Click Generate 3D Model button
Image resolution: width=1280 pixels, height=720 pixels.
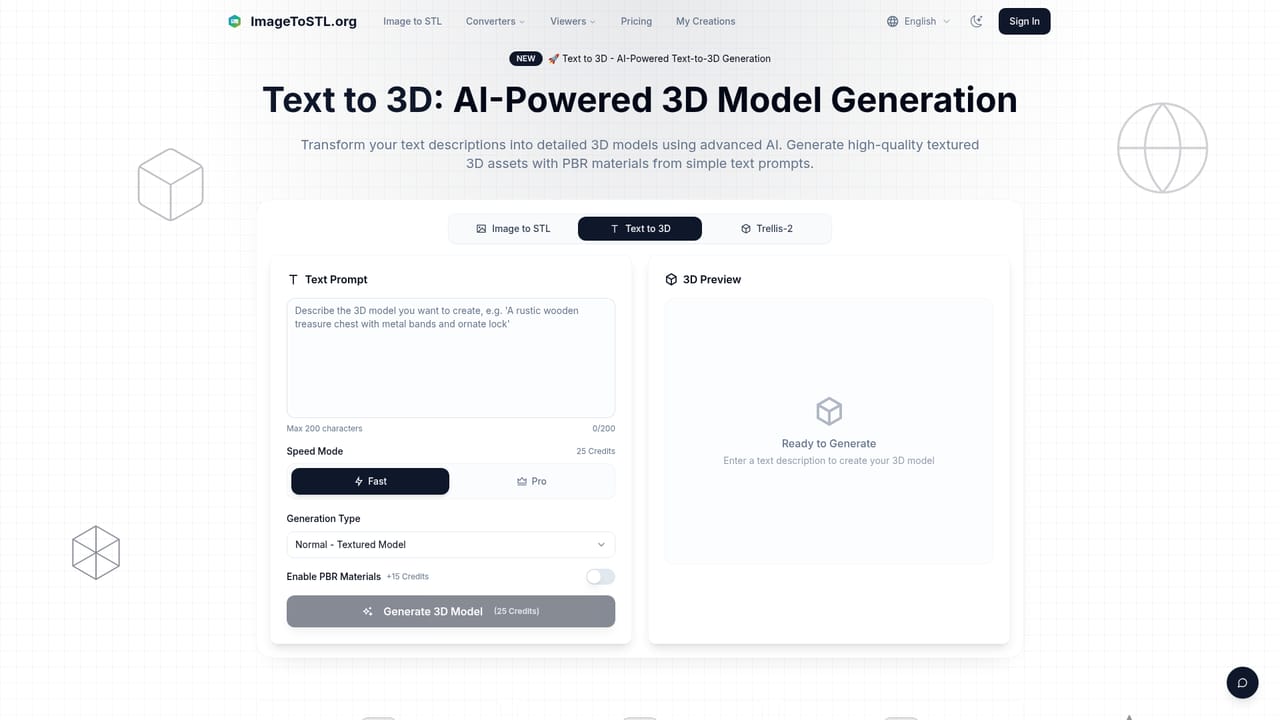(451, 611)
